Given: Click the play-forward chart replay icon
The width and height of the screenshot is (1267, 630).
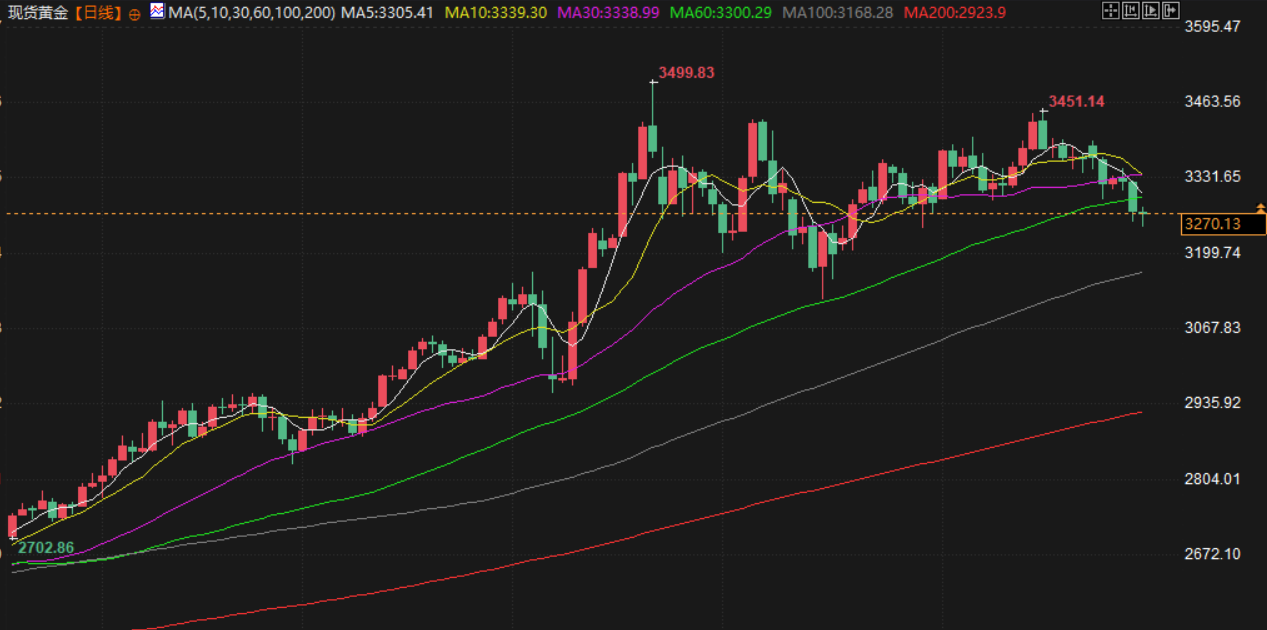Looking at the screenshot, I should tap(1150, 11).
